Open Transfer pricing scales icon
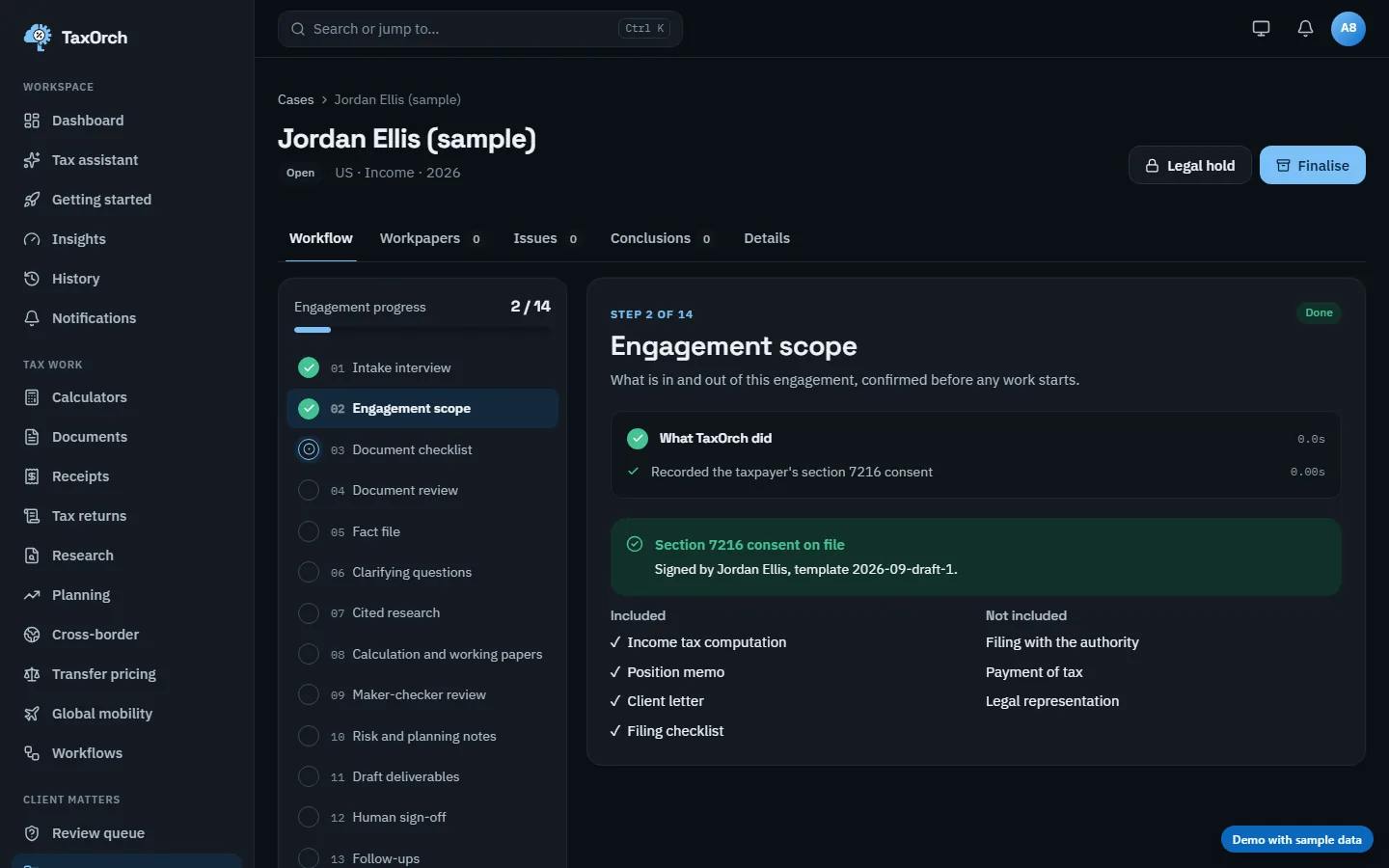1389x868 pixels. pos(32,674)
